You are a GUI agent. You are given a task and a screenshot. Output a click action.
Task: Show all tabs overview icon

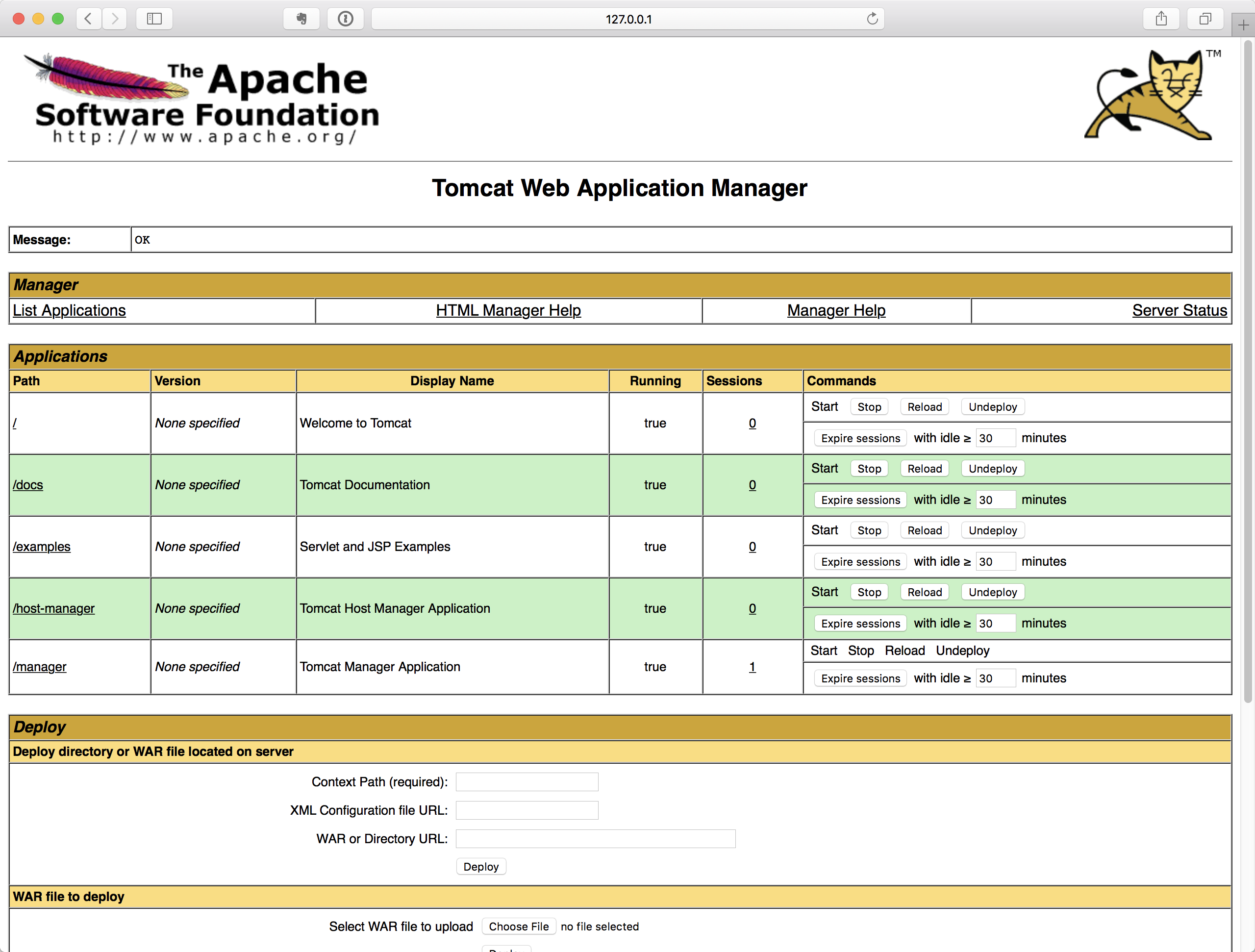(x=1205, y=19)
